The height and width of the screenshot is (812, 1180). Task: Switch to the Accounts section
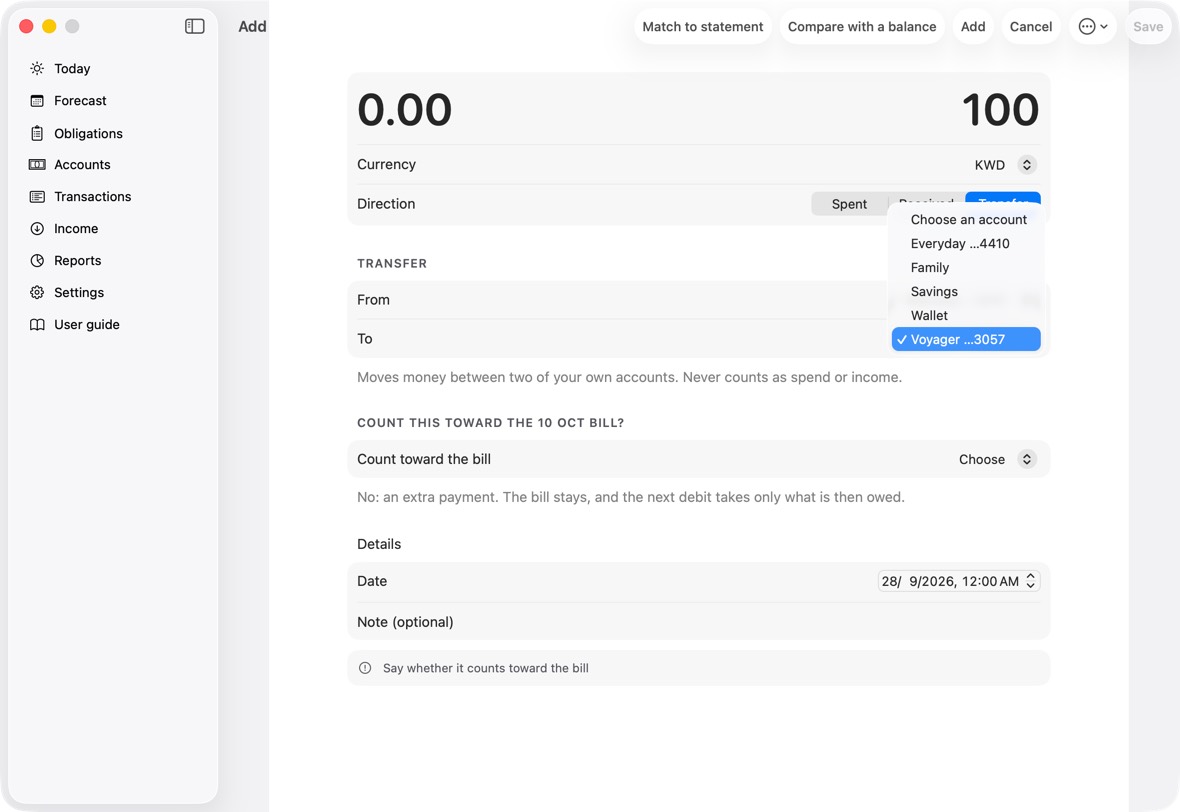[x=82, y=165]
